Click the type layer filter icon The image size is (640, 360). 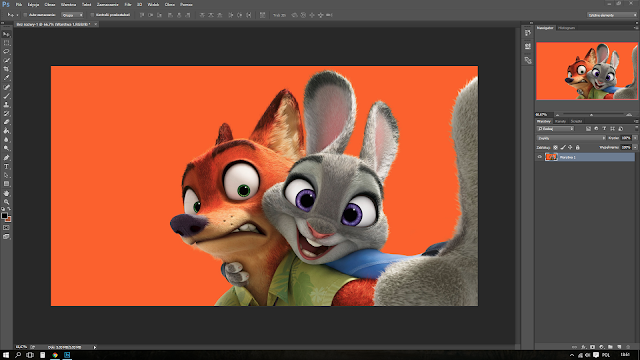click(x=604, y=129)
